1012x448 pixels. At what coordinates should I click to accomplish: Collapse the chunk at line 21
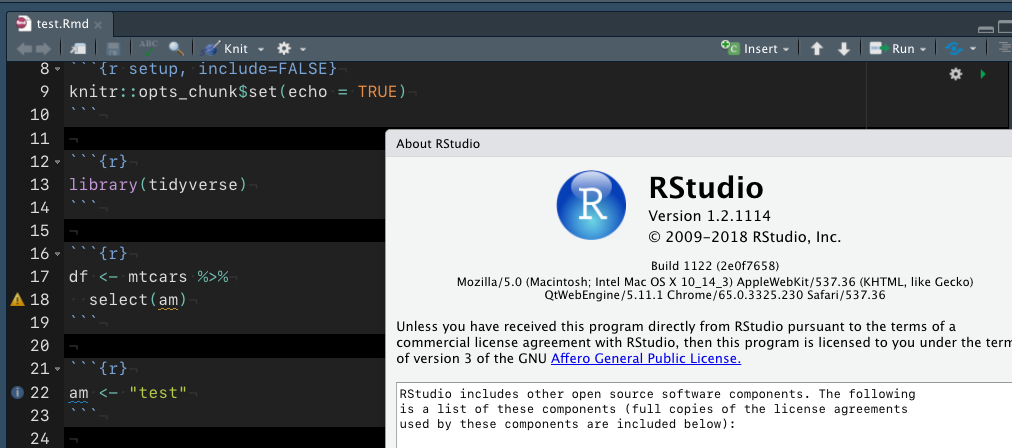(58, 369)
